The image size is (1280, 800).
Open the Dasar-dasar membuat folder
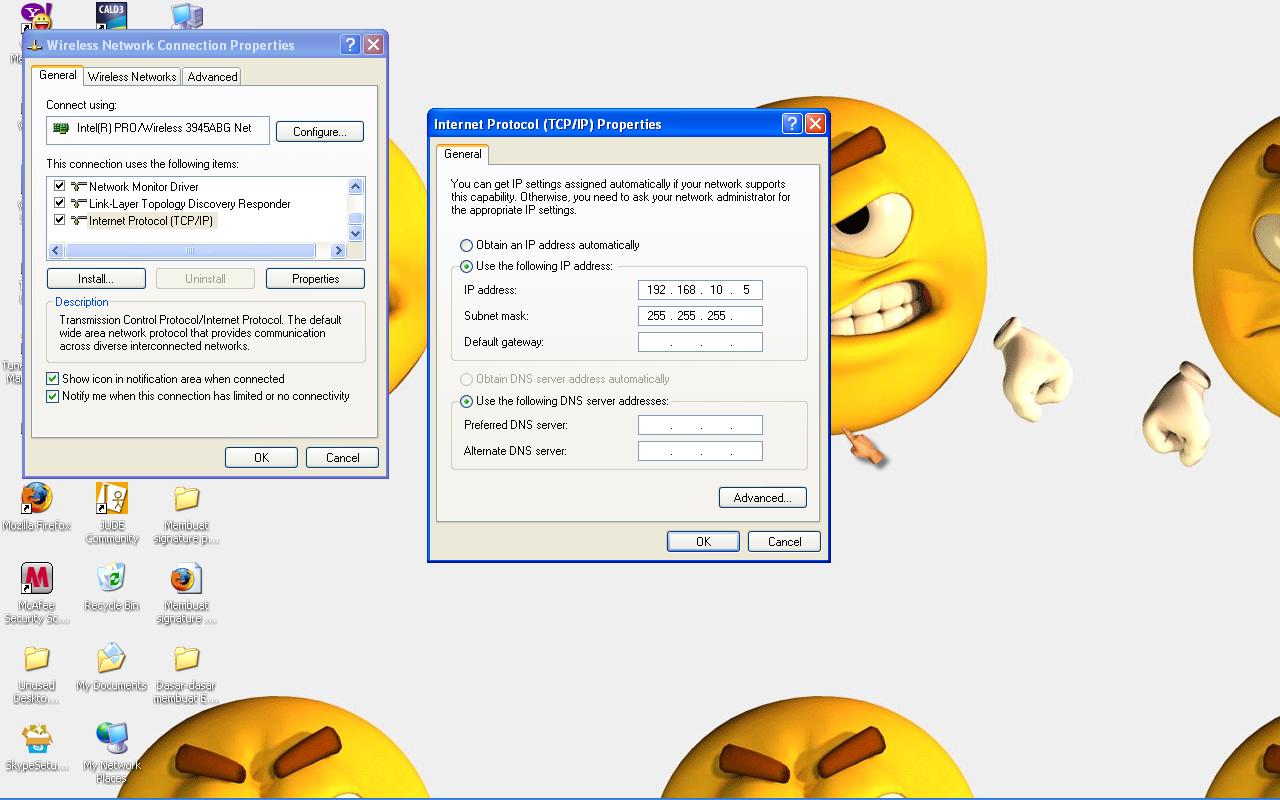point(186,658)
